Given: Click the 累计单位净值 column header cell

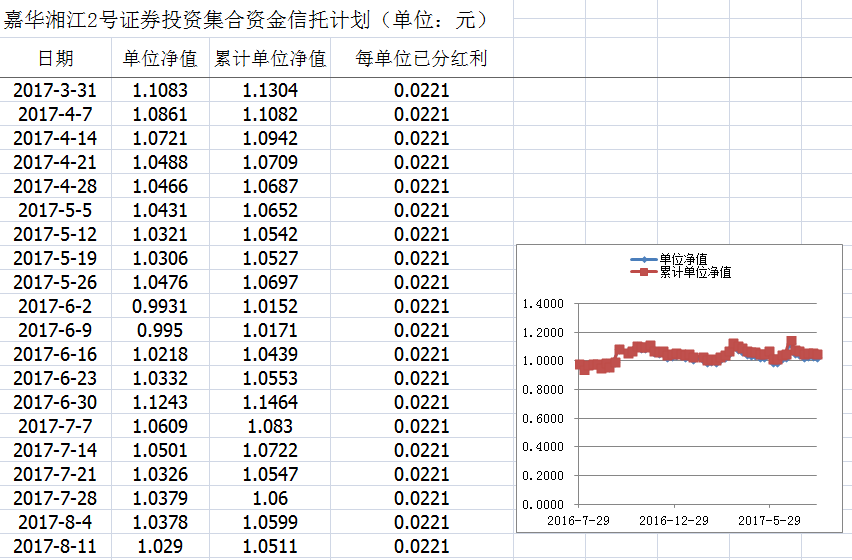Looking at the screenshot, I should pos(270,59).
